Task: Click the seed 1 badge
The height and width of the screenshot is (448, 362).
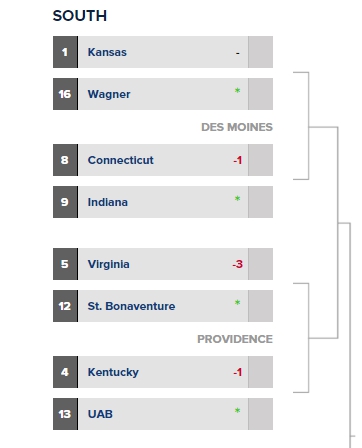Action: point(65,52)
